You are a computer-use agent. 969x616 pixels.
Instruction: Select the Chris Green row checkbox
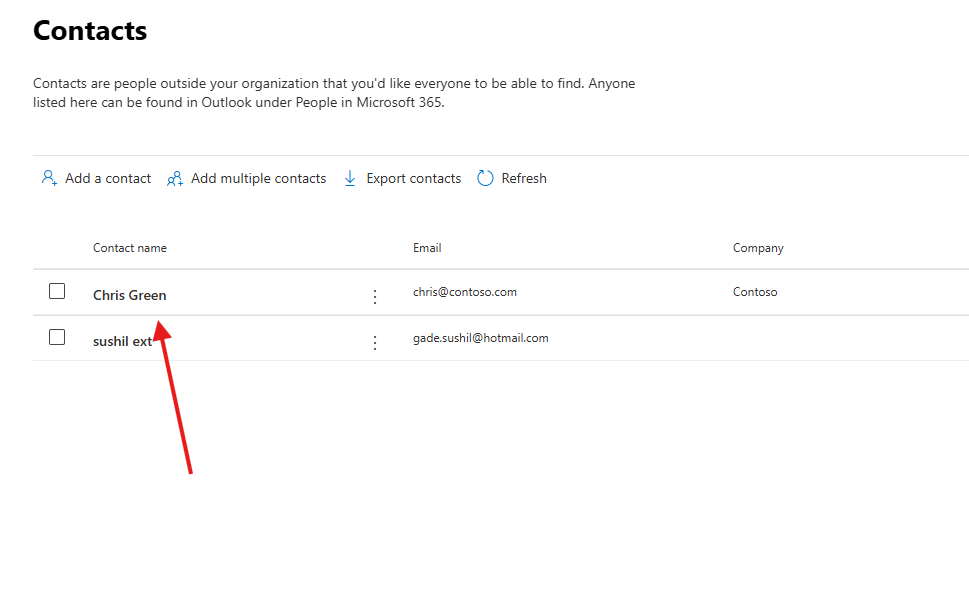coord(57,291)
